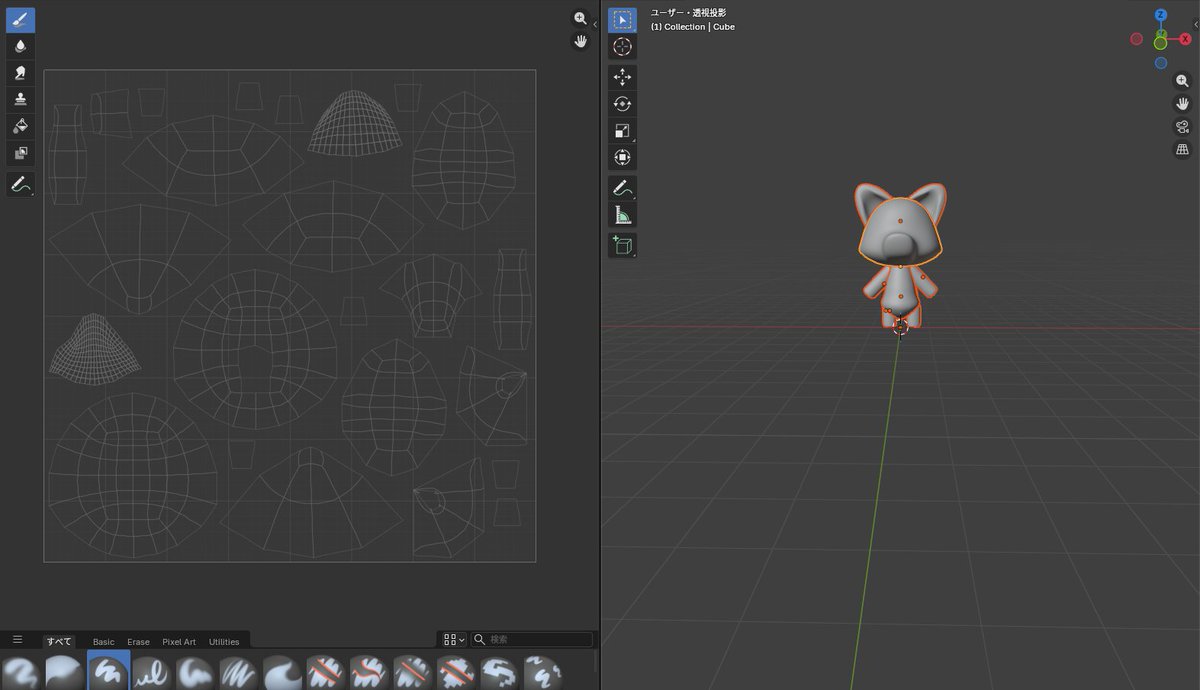Image resolution: width=1200 pixels, height=690 pixels.
Task: Select the Mask tool in image editor
Action: click(21, 153)
